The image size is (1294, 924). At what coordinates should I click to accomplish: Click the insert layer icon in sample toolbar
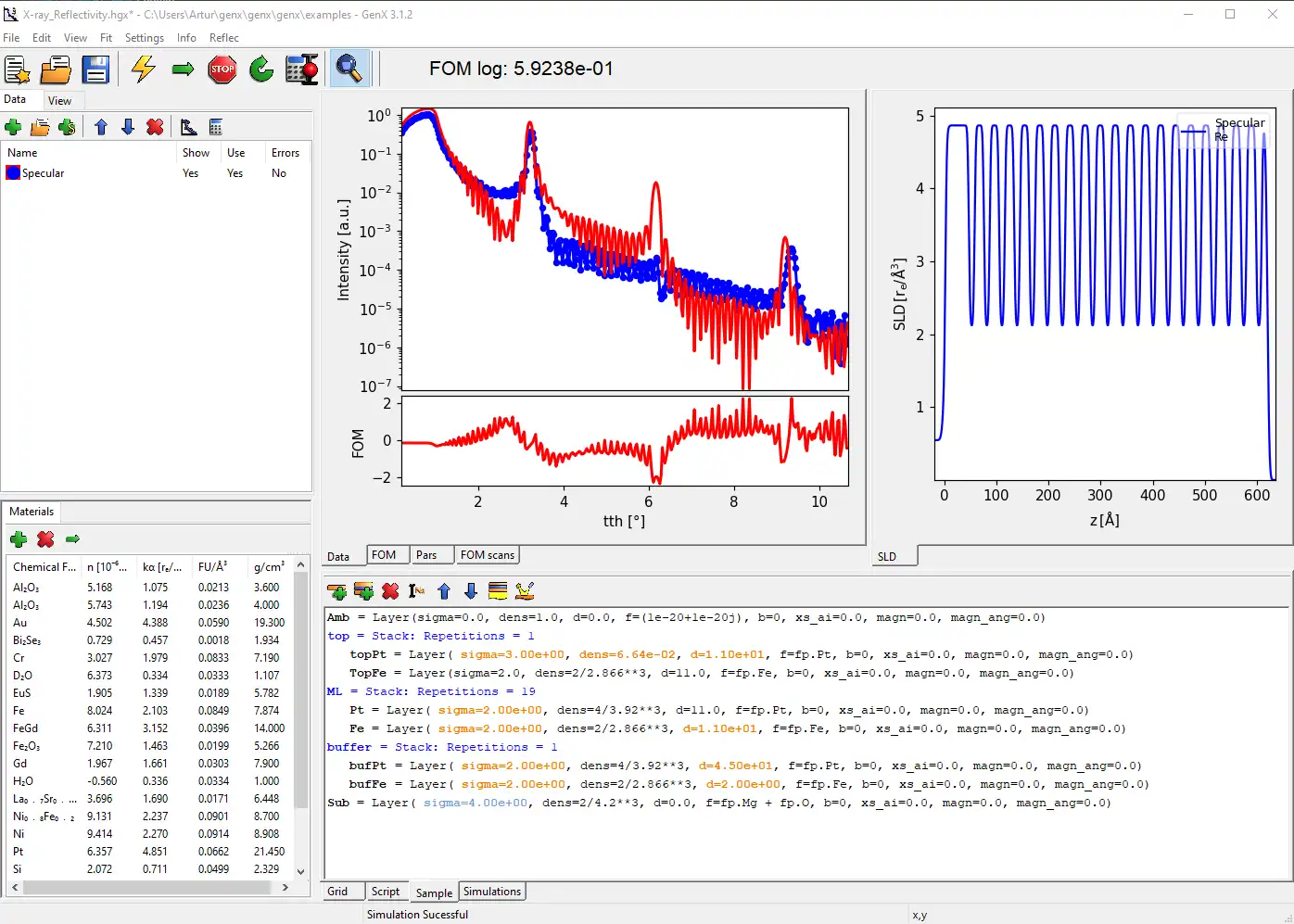point(336,591)
